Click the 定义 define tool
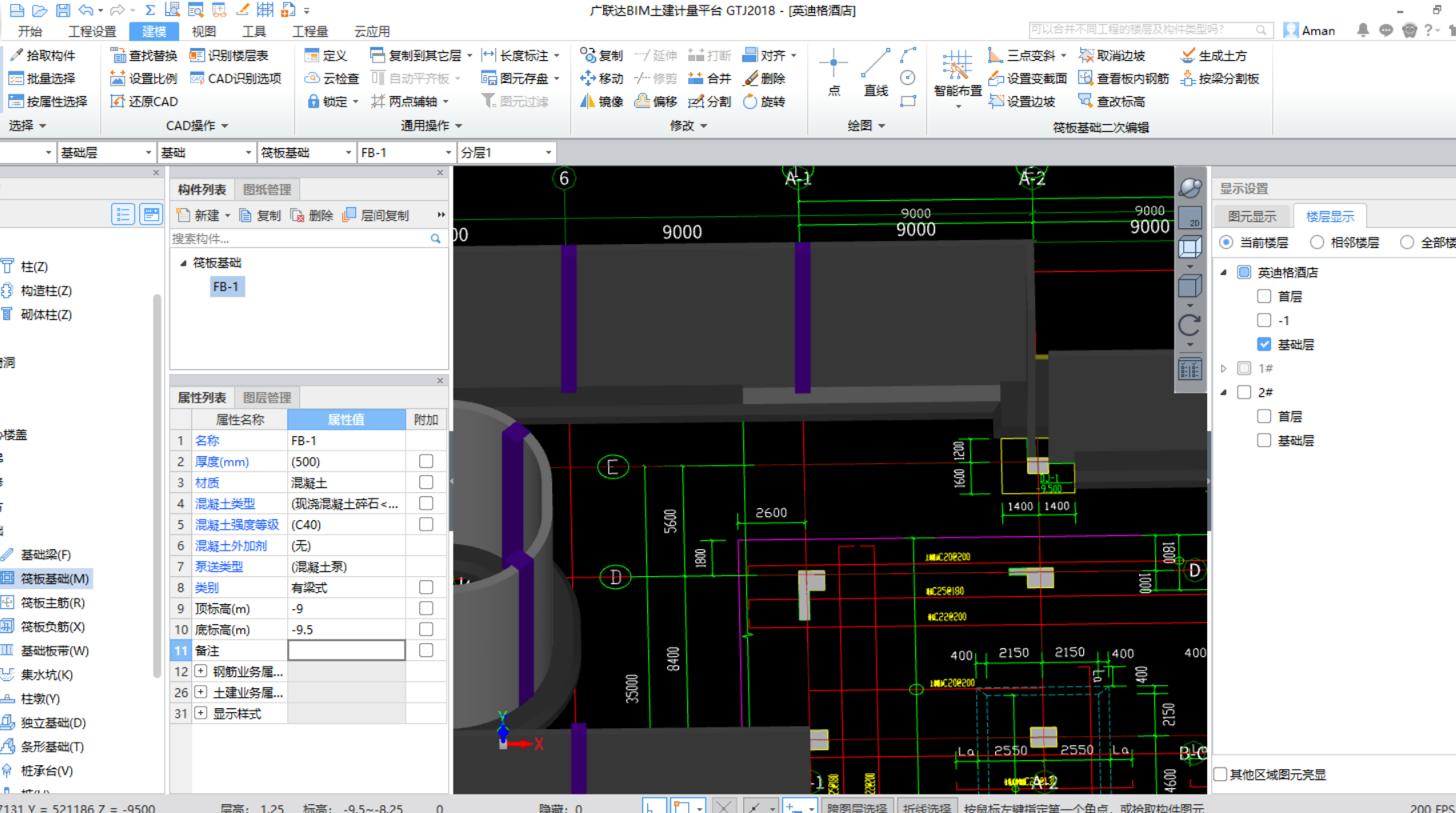The width and height of the screenshot is (1456, 813). point(326,55)
